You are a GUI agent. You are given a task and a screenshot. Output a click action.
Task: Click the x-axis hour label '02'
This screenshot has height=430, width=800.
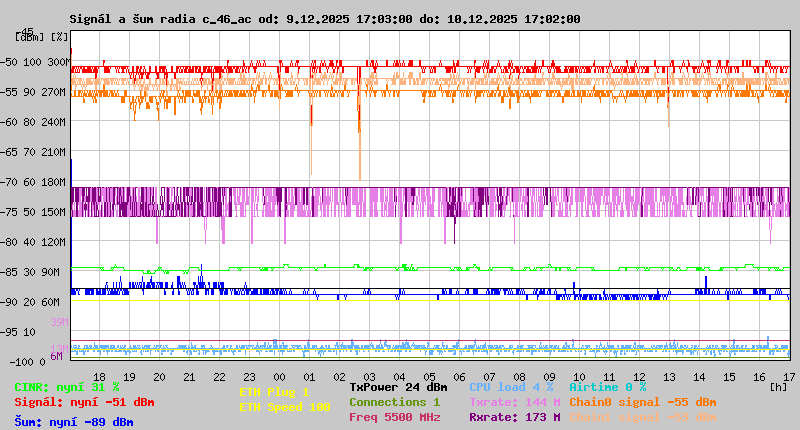click(x=339, y=377)
